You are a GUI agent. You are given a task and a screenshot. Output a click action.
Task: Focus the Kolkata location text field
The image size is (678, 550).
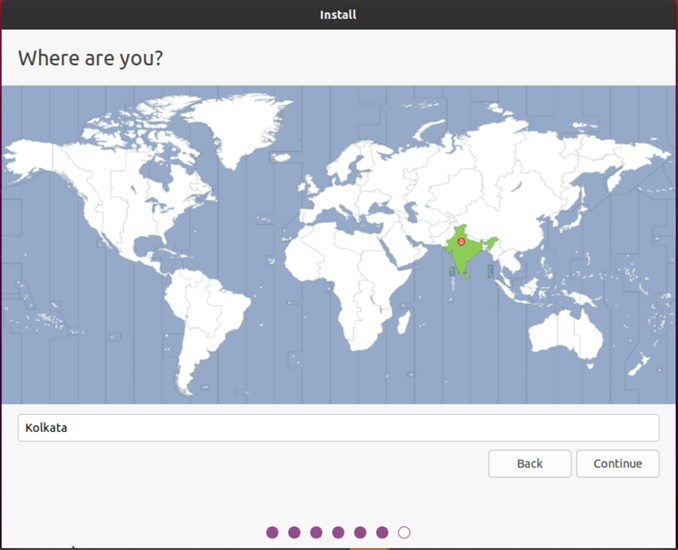pyautogui.click(x=339, y=428)
